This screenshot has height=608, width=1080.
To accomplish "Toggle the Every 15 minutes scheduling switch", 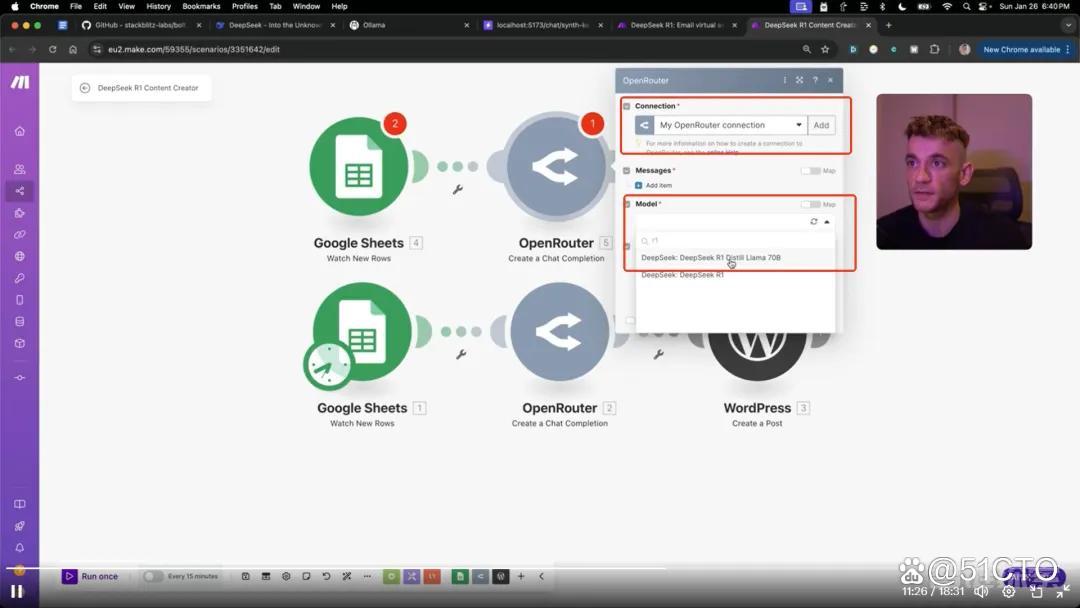I will click(x=153, y=576).
